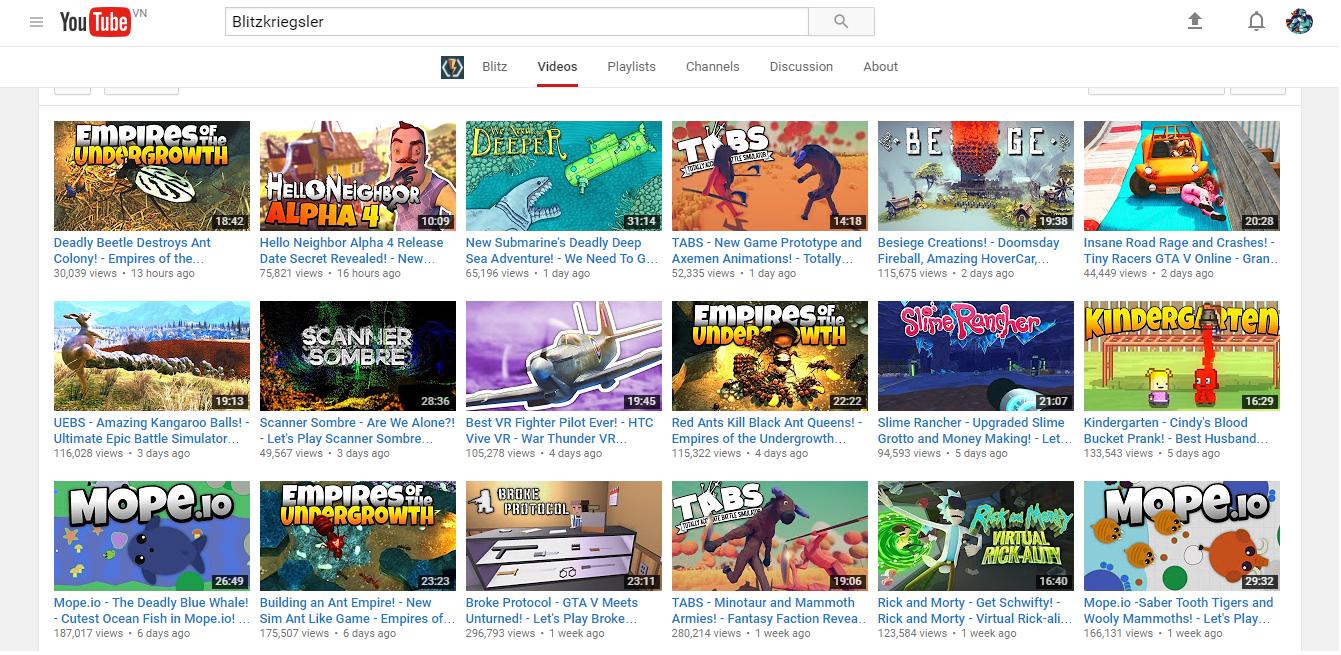Click title 'Scanner Sombre - Are We Alone?!'
1341x655 pixels.
(x=357, y=430)
